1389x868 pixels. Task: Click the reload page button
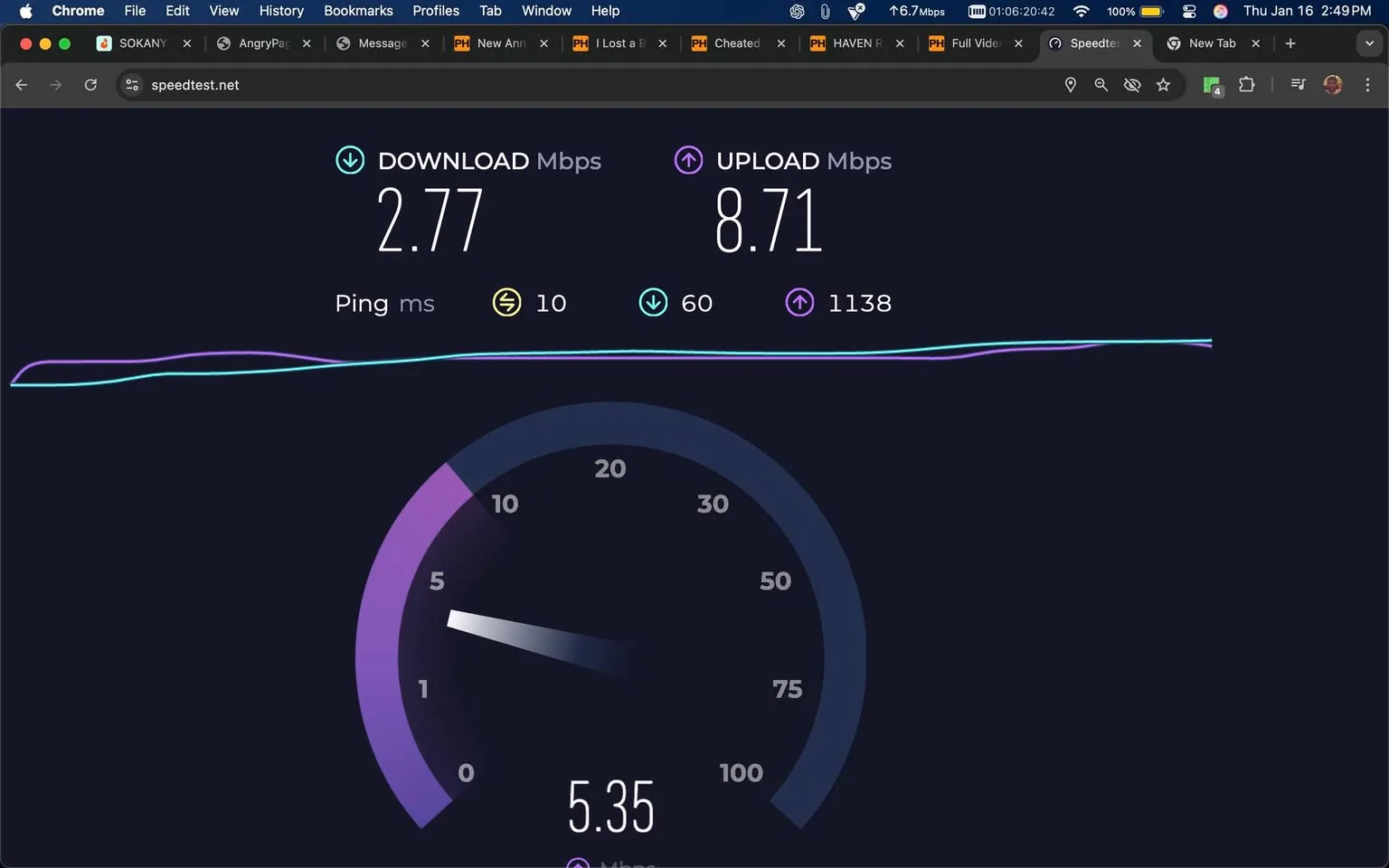[90, 84]
